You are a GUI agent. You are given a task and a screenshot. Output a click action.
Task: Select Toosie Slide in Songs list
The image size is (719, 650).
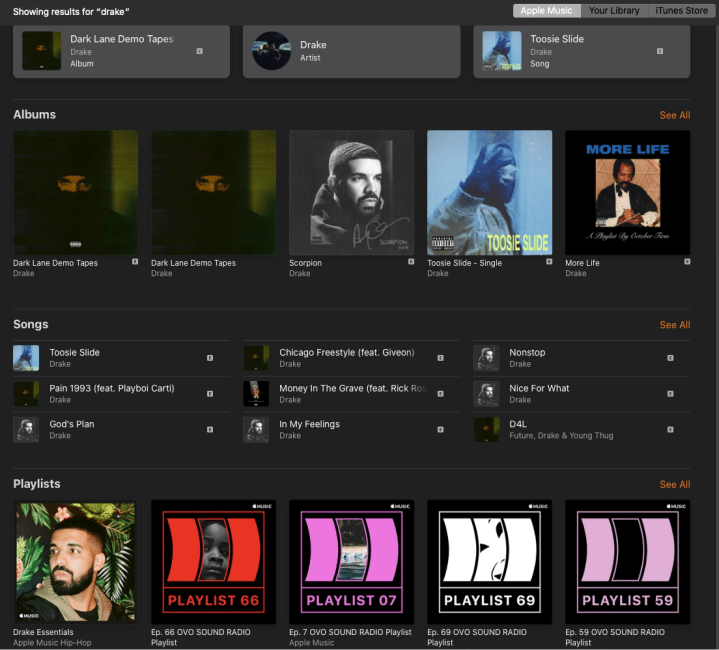click(x=122, y=358)
